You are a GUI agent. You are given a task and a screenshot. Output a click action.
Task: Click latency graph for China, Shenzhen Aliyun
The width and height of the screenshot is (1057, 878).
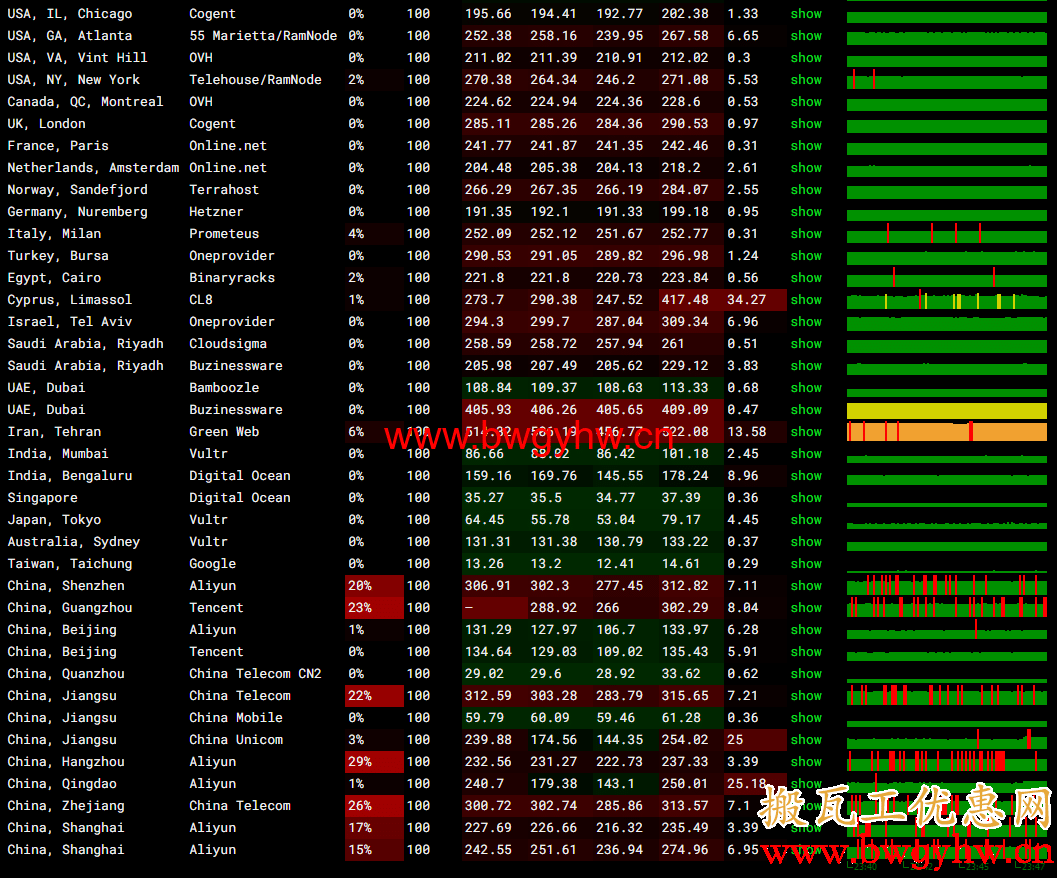tap(946, 585)
